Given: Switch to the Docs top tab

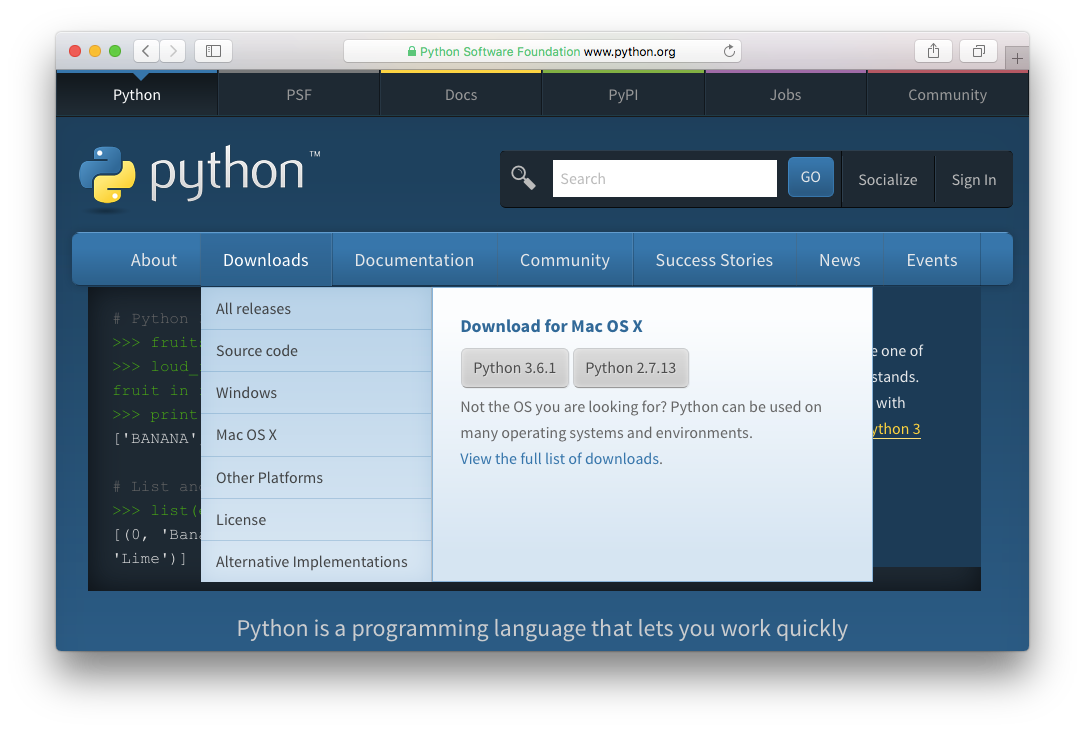Looking at the screenshot, I should 461,95.
